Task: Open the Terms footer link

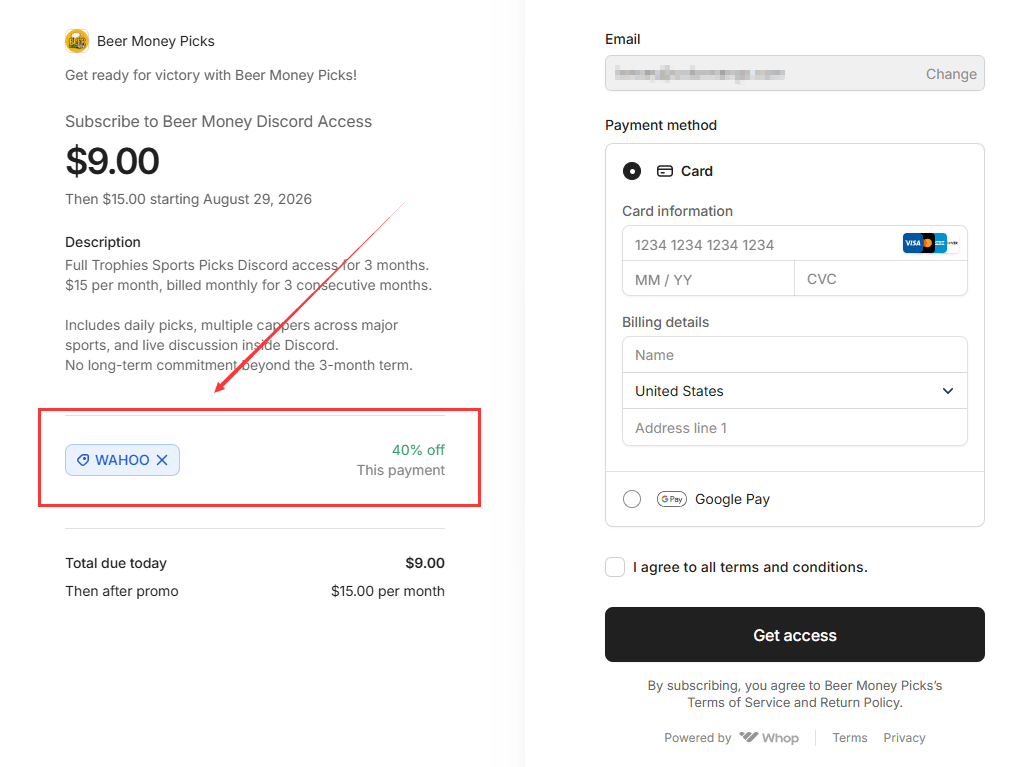Action: coord(850,737)
